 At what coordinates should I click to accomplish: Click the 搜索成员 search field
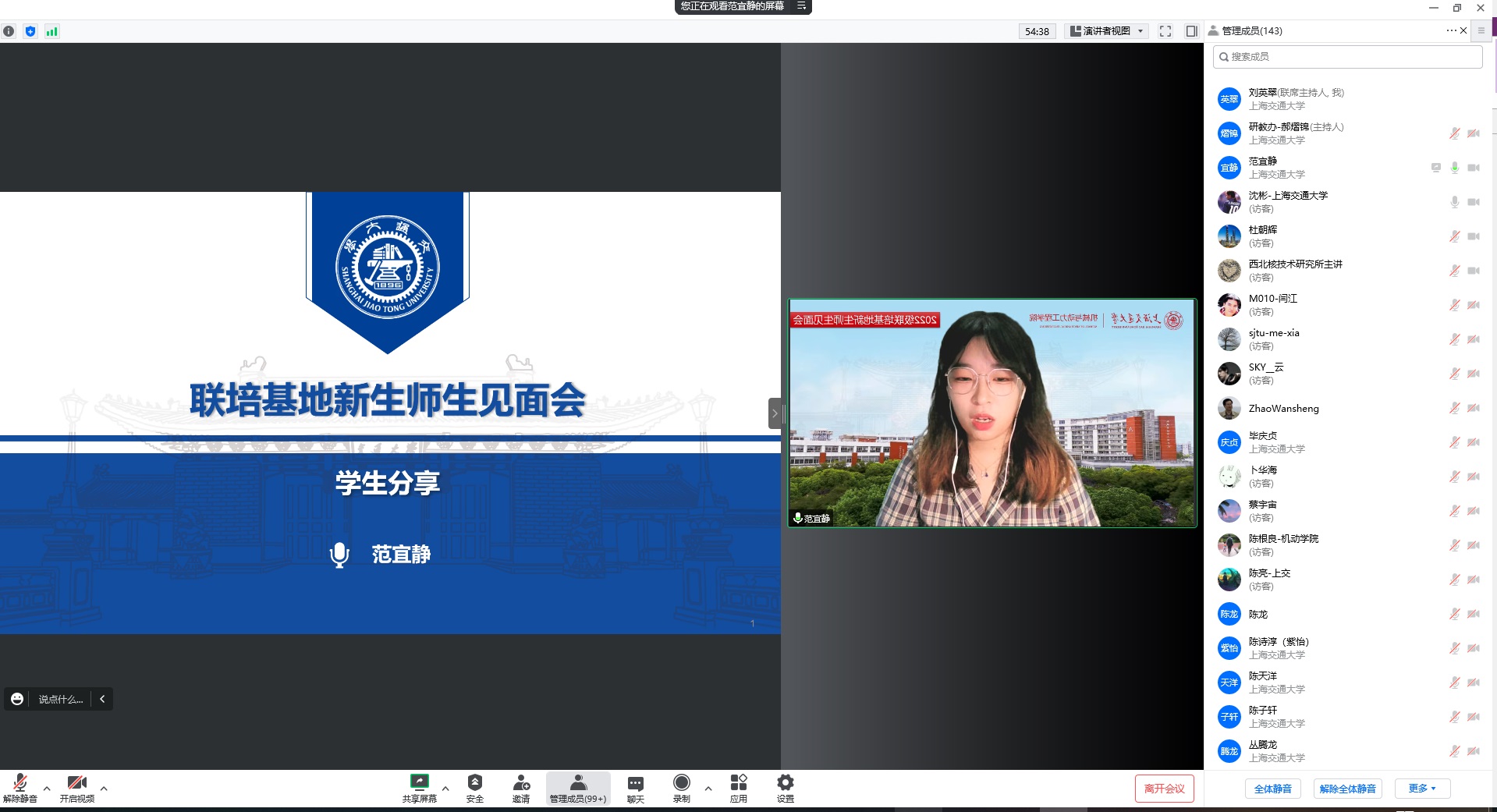tap(1347, 57)
